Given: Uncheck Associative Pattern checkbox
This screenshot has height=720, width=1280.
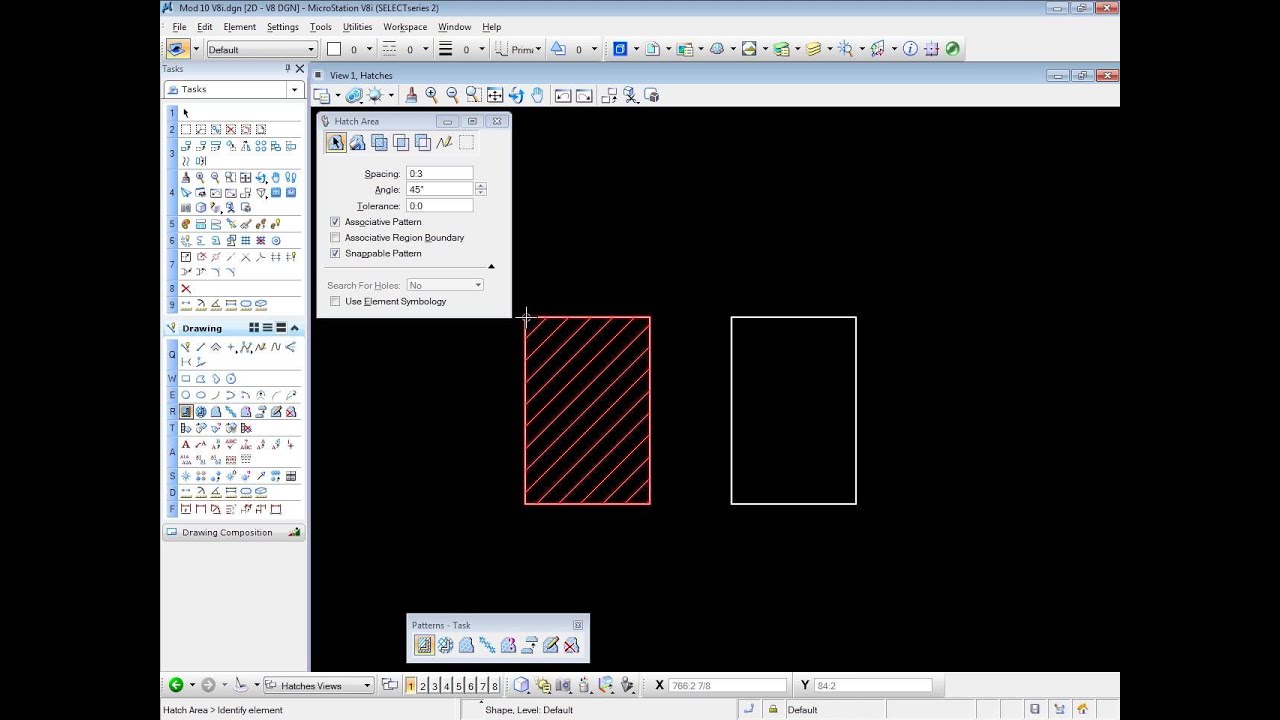Looking at the screenshot, I should coord(335,222).
